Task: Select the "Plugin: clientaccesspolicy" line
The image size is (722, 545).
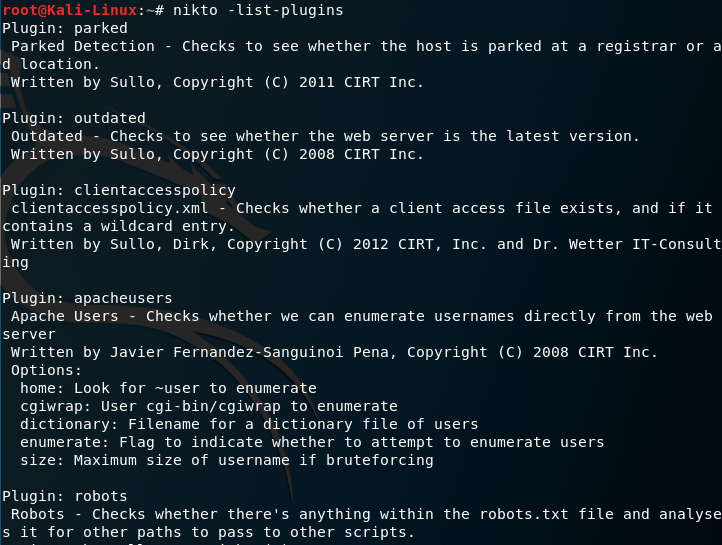Action: click(x=119, y=190)
